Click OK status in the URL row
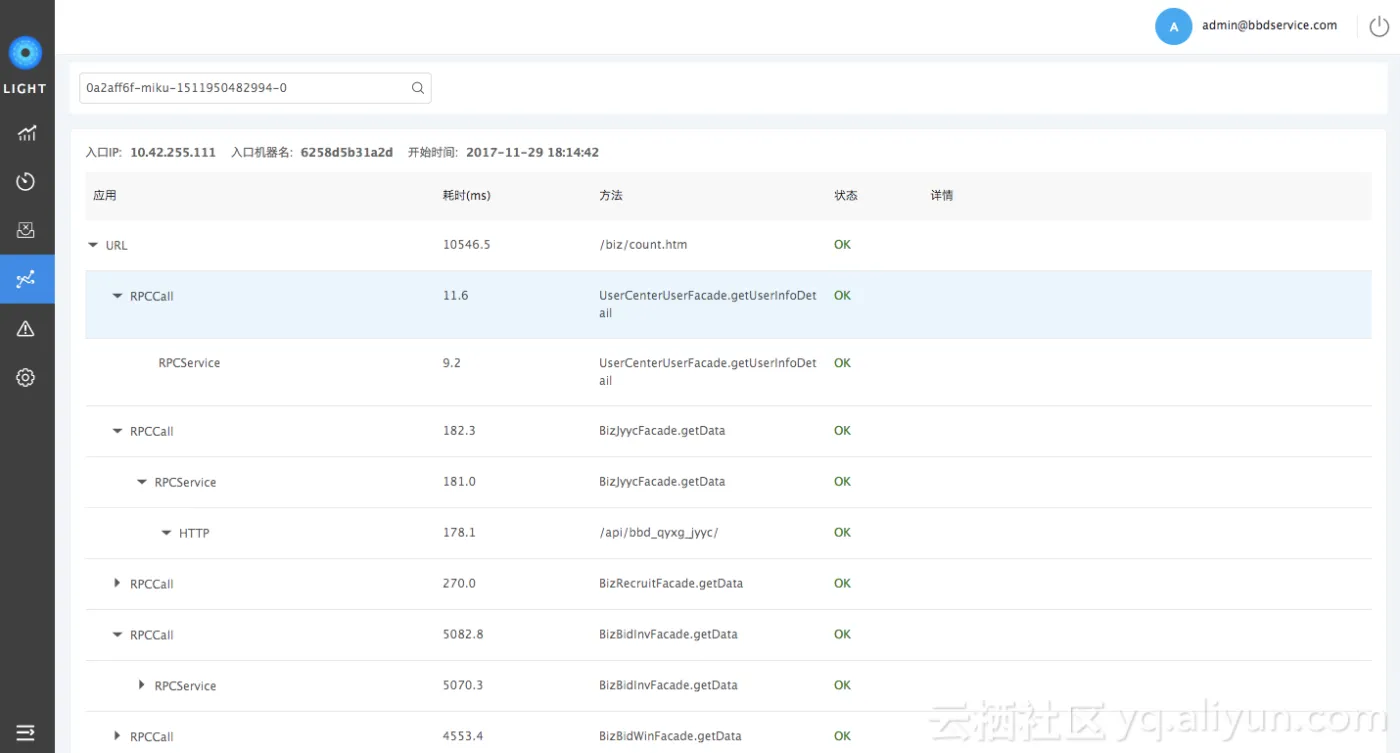The image size is (1400, 753). pos(842,244)
